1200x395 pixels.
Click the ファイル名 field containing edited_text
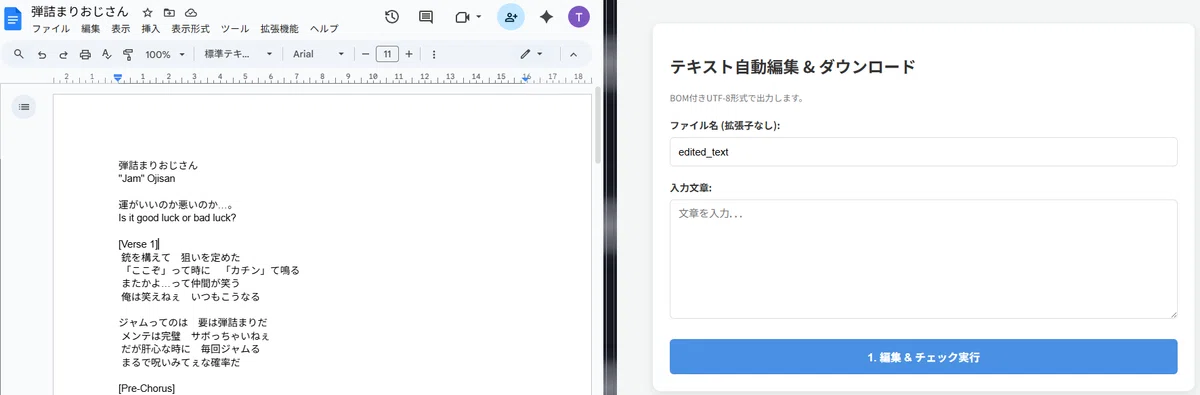tap(923, 152)
